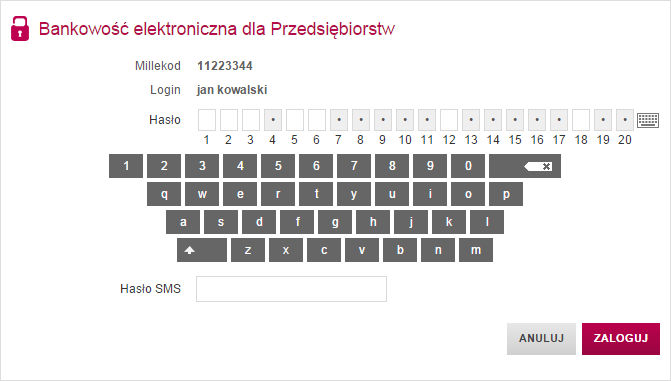
Task: Select password character box 12
Action: [x=449, y=120]
